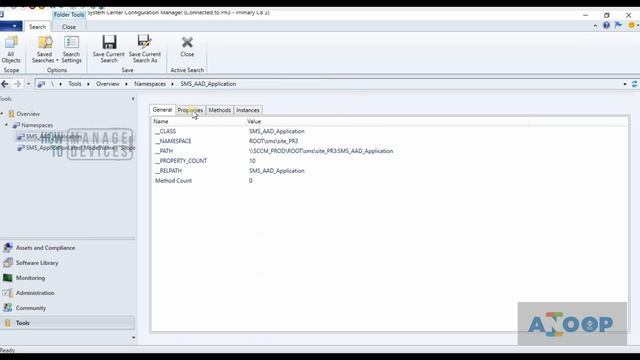This screenshot has width=640, height=360.
Task: Switch to the Instances tab
Action: (x=248, y=110)
